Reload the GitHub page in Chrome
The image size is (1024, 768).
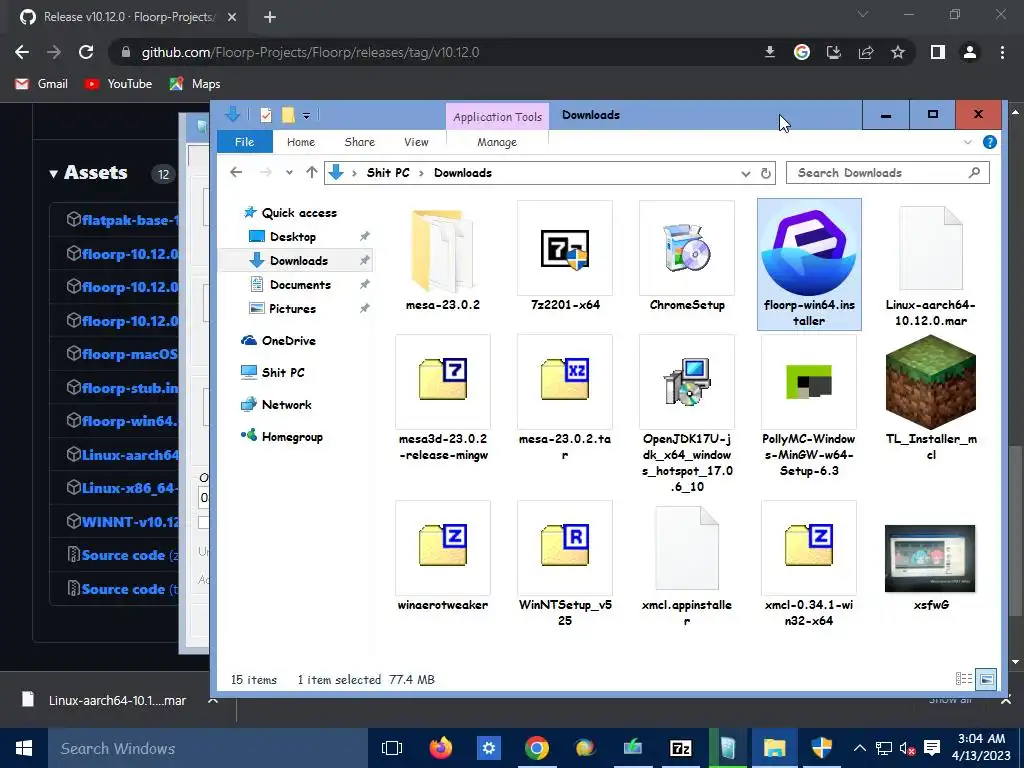coord(86,52)
